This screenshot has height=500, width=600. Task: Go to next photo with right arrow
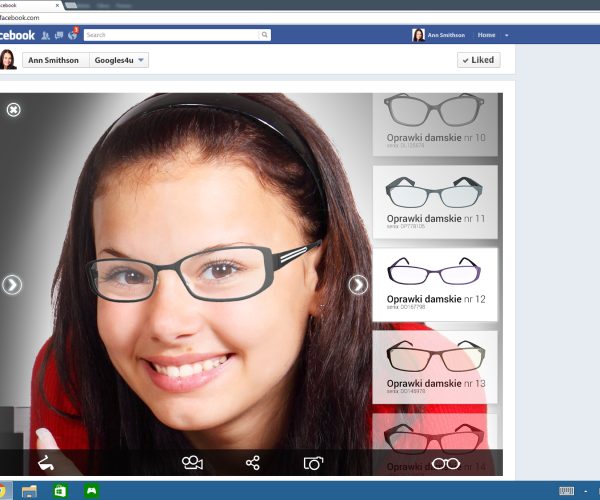(358, 285)
